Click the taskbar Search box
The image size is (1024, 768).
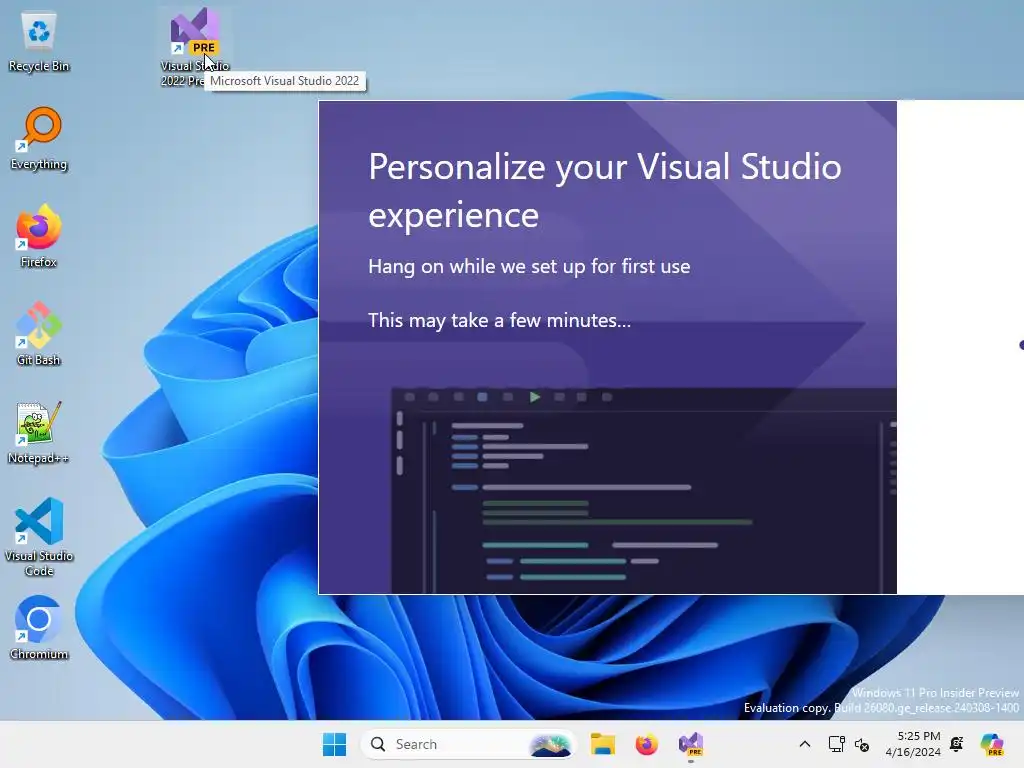point(468,744)
